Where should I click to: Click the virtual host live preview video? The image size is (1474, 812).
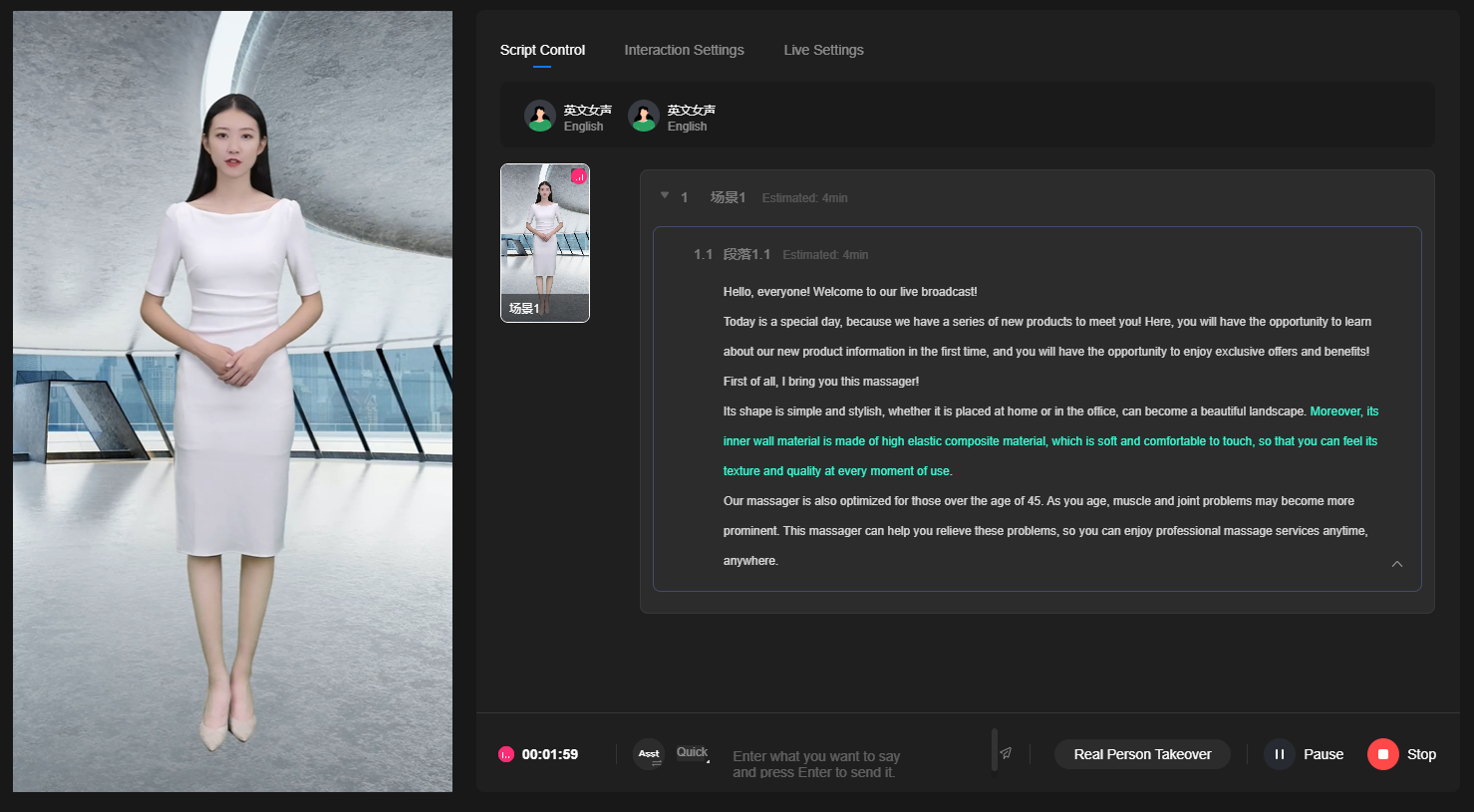coord(232,402)
